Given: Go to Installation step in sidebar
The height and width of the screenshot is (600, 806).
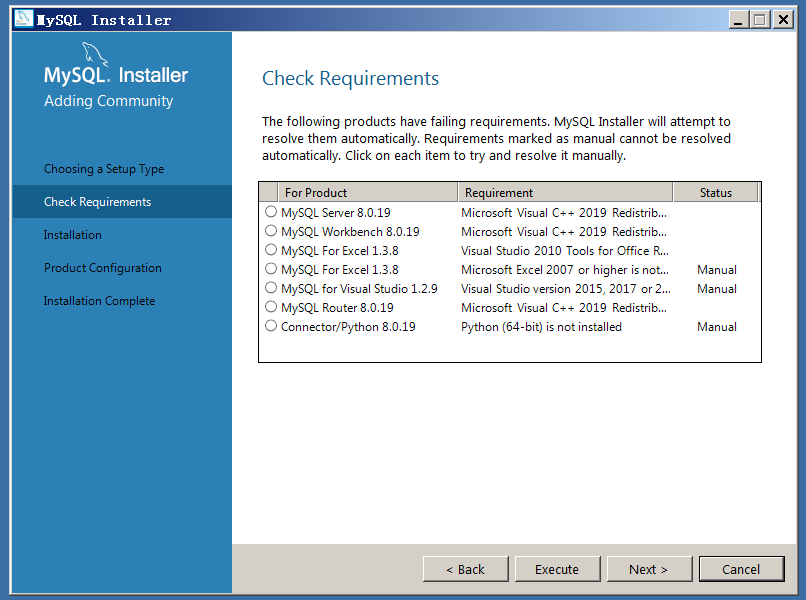Looking at the screenshot, I should coord(72,235).
